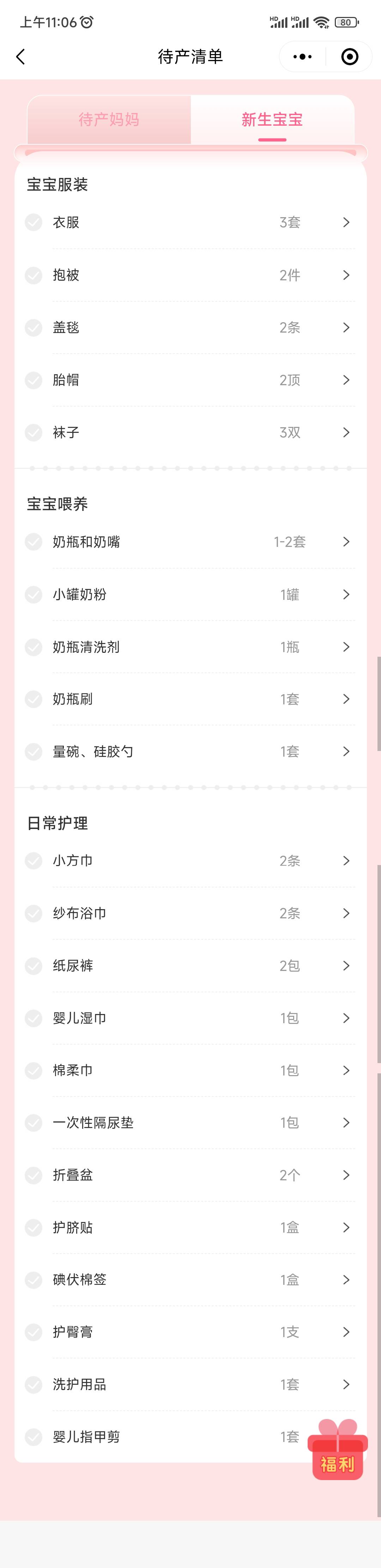Tap the 一次性隔尿垫 item label

(93, 1123)
